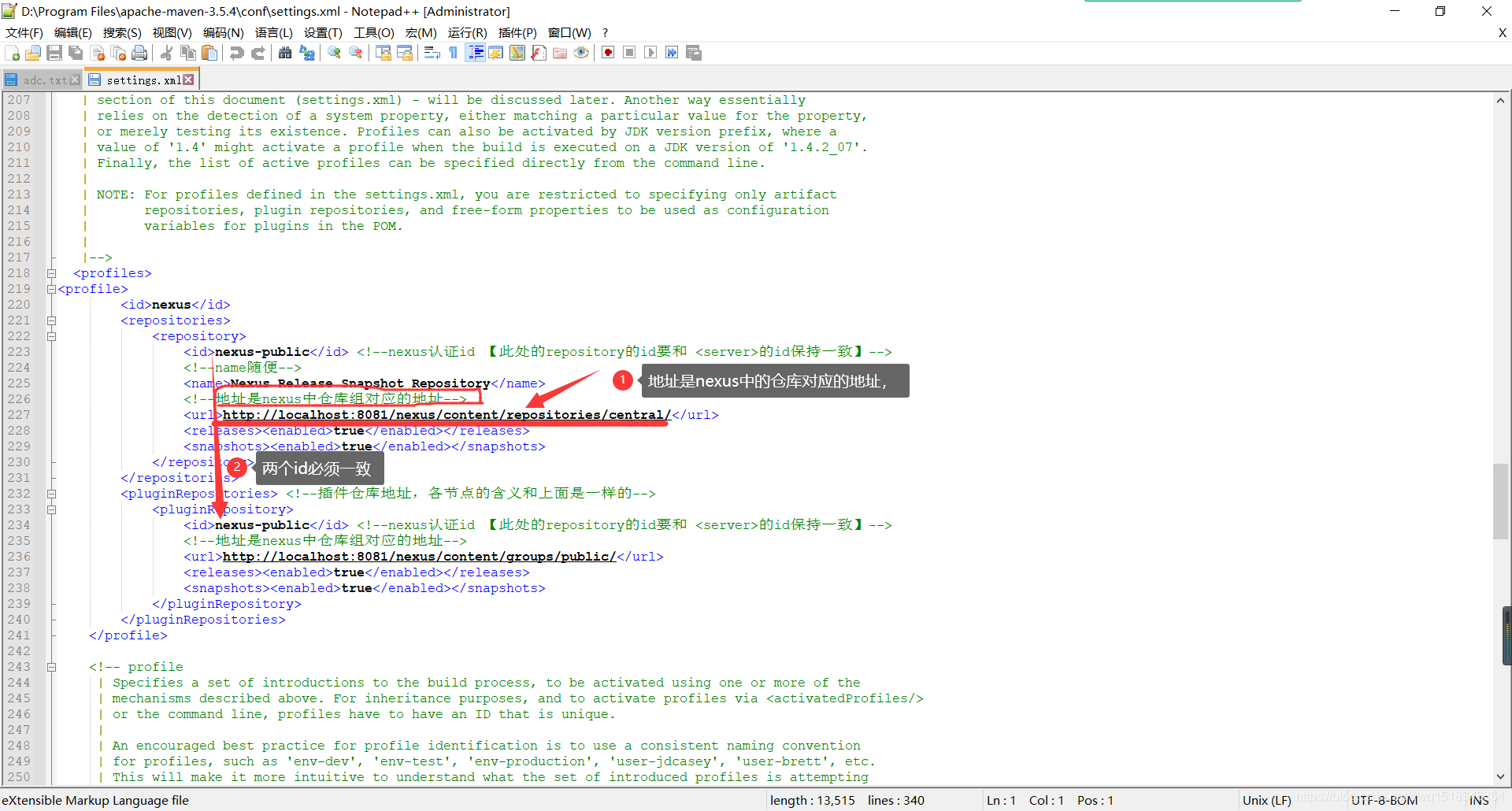Click the UTF-8-BOM encoding status item

[x=1384, y=800]
